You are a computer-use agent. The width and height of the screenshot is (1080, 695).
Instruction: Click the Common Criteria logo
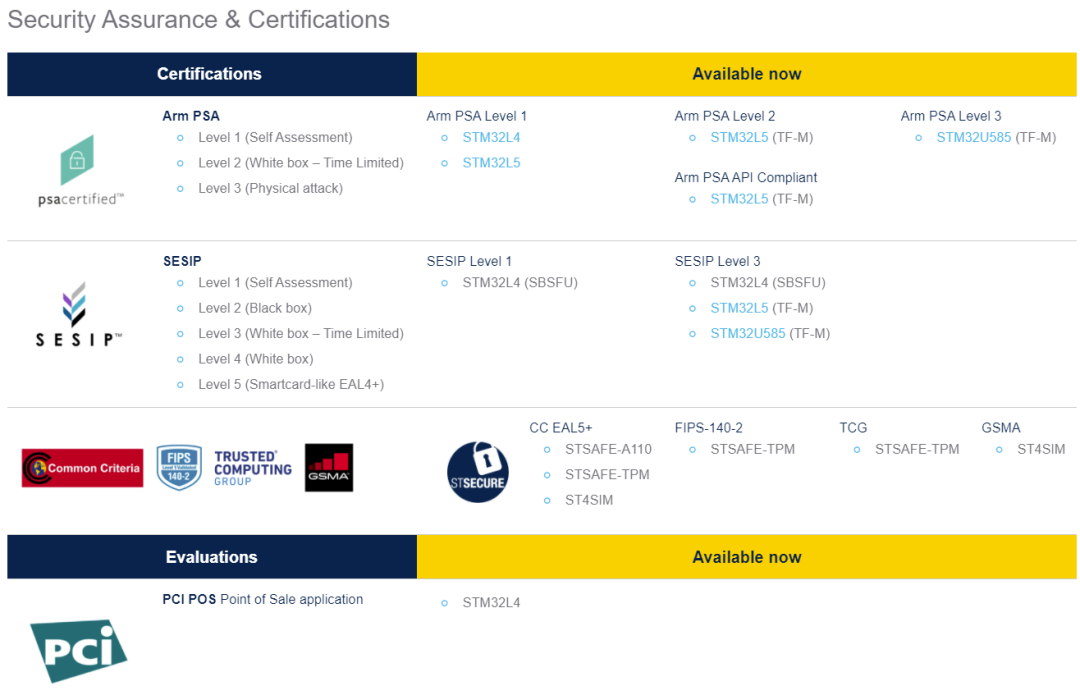pyautogui.click(x=83, y=468)
